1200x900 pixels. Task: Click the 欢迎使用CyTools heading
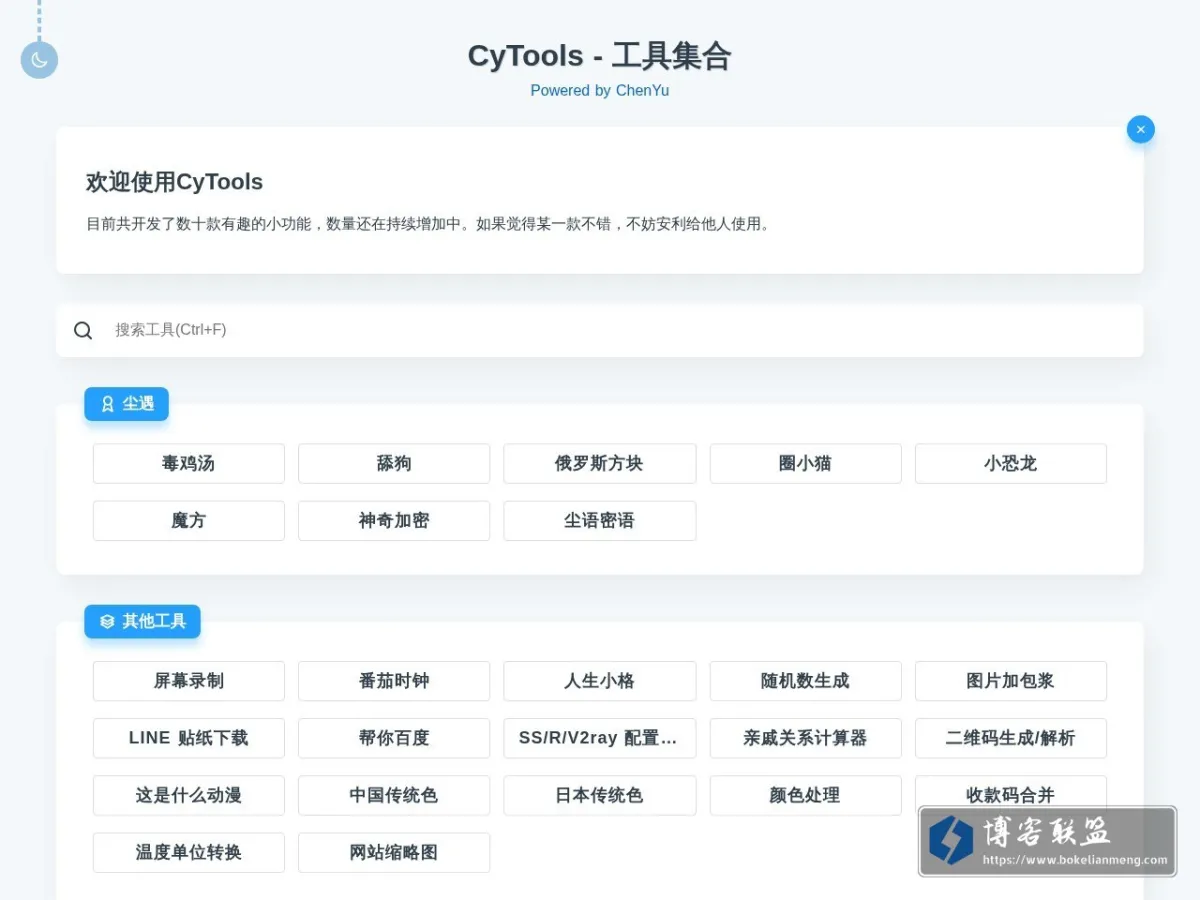[175, 182]
